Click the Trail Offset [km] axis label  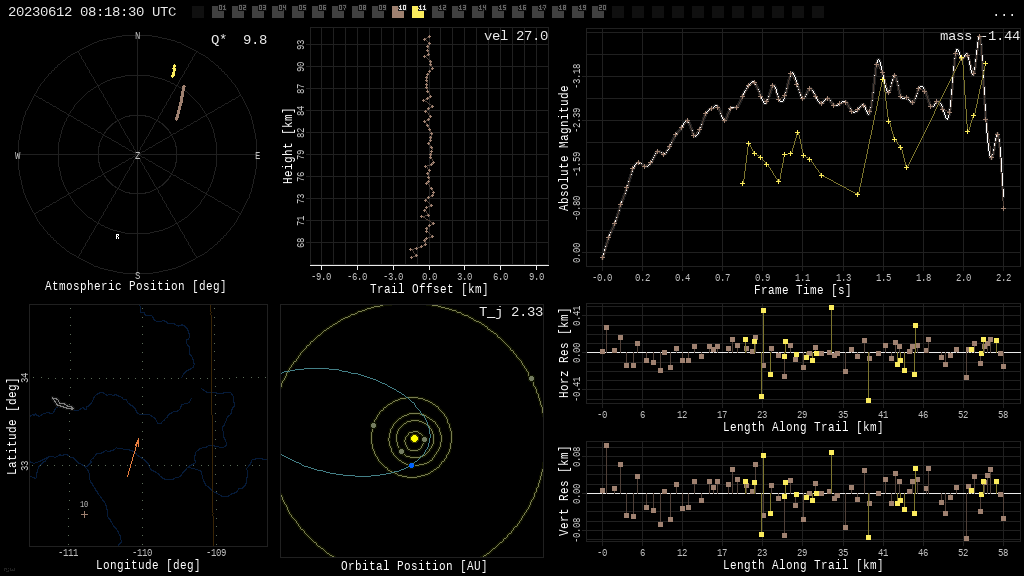coord(428,289)
